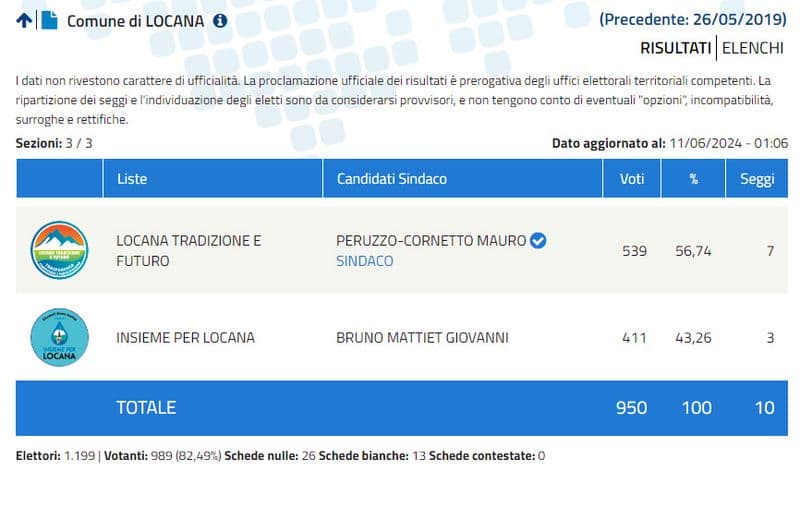Viewport: 800px width, 506px height.
Task: Click the Liste column header
Action: coord(132,179)
